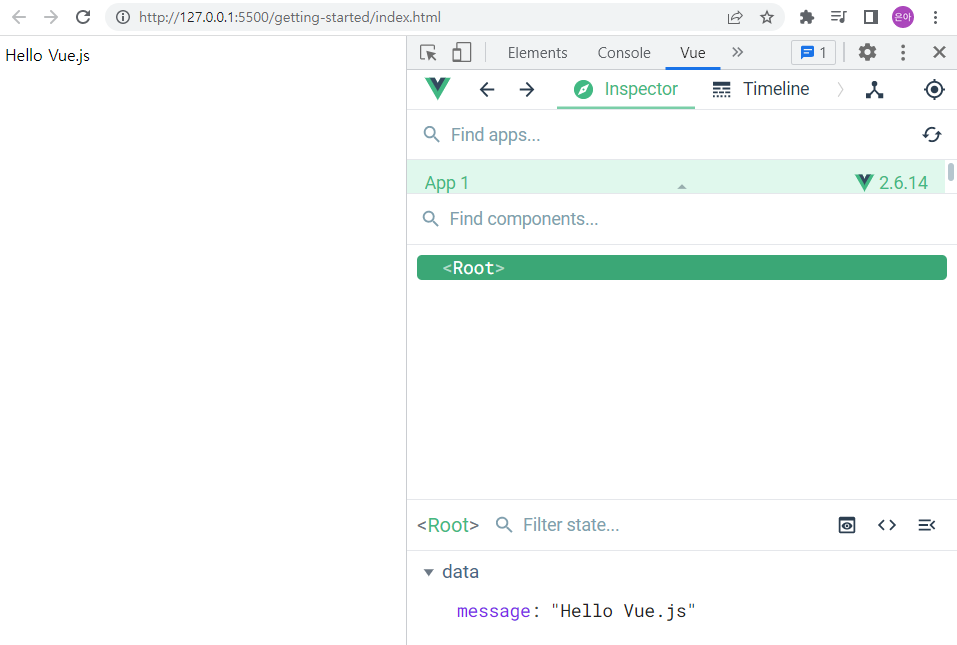
Task: Click scroll to component eye icon
Action: point(847,525)
